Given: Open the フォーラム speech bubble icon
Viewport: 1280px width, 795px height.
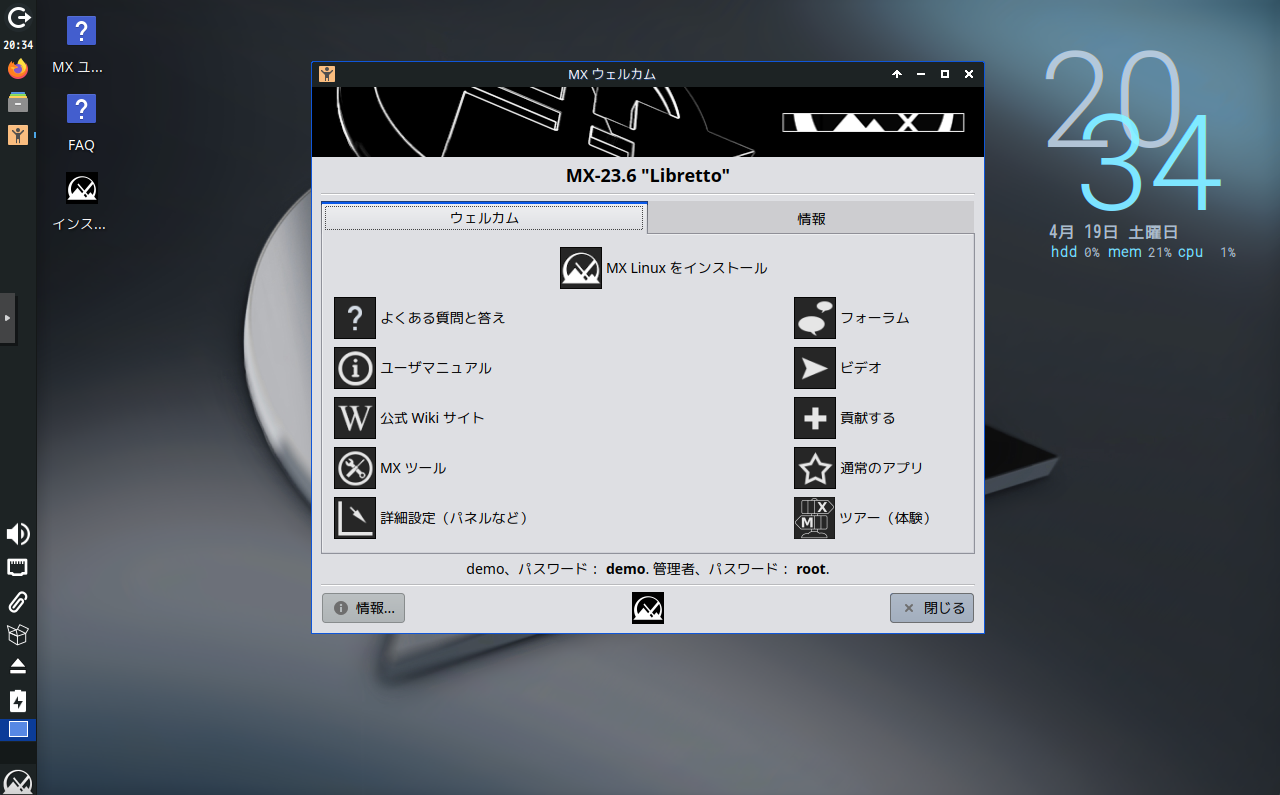Looking at the screenshot, I should coord(815,318).
